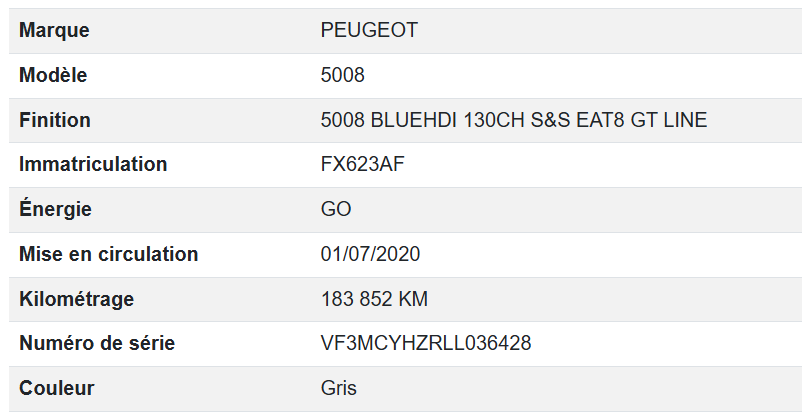Select the Gris color value
803x417 pixels.
[338, 388]
